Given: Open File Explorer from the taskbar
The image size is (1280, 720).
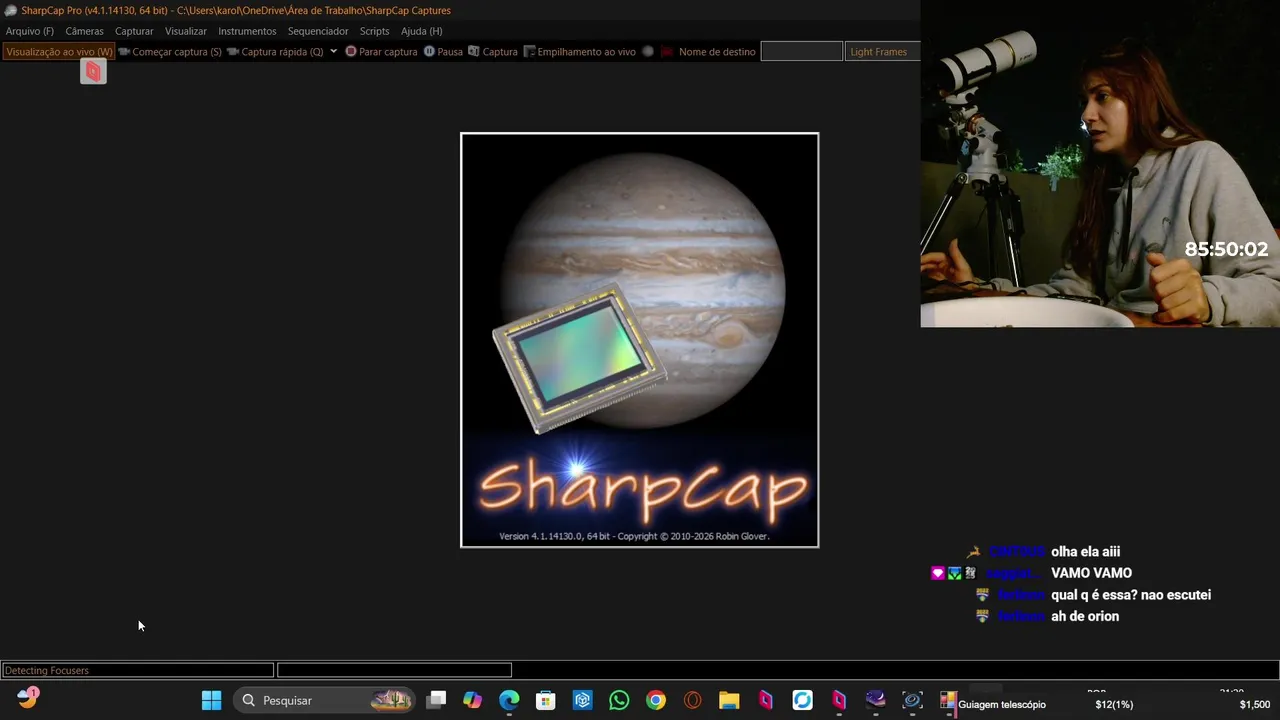Looking at the screenshot, I should coord(729,700).
